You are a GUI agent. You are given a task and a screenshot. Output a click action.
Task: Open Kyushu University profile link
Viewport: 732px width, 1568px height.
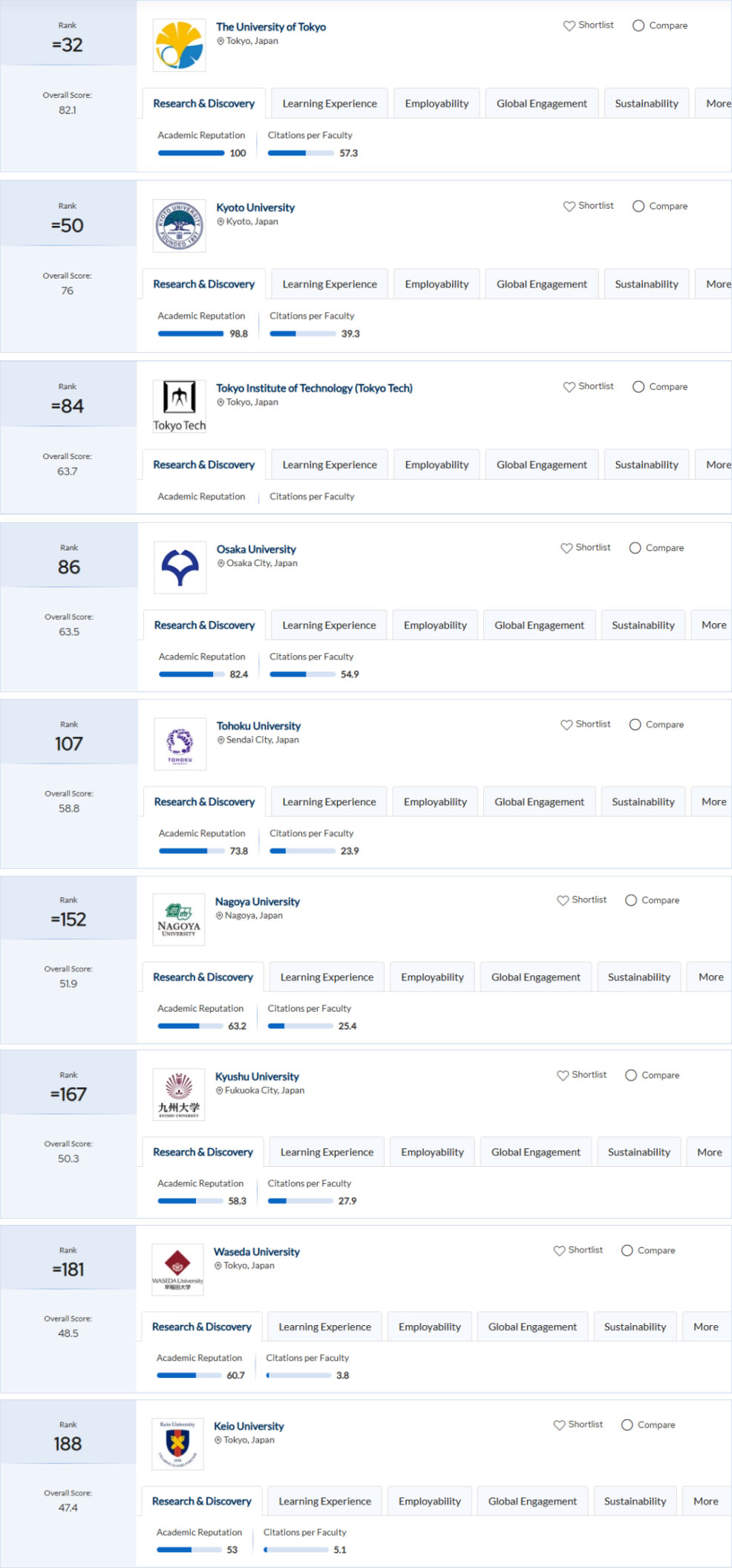pos(257,1077)
